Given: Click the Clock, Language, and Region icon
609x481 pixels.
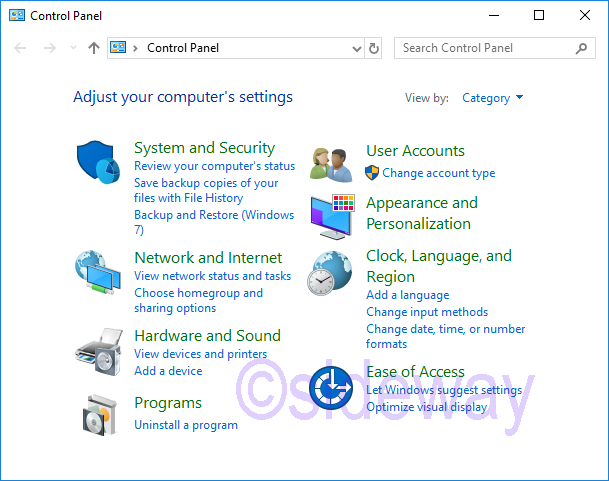Looking at the screenshot, I should point(331,272).
